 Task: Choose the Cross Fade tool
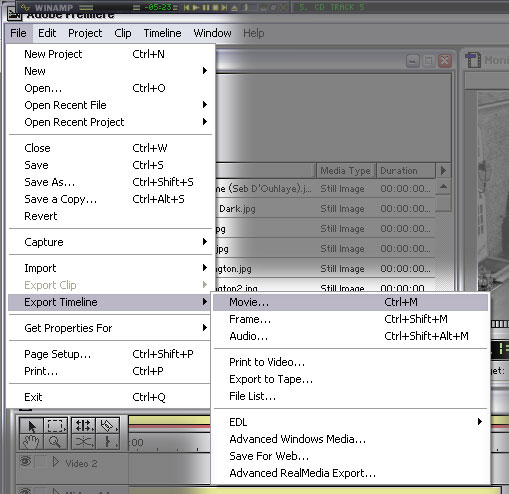(x=83, y=441)
